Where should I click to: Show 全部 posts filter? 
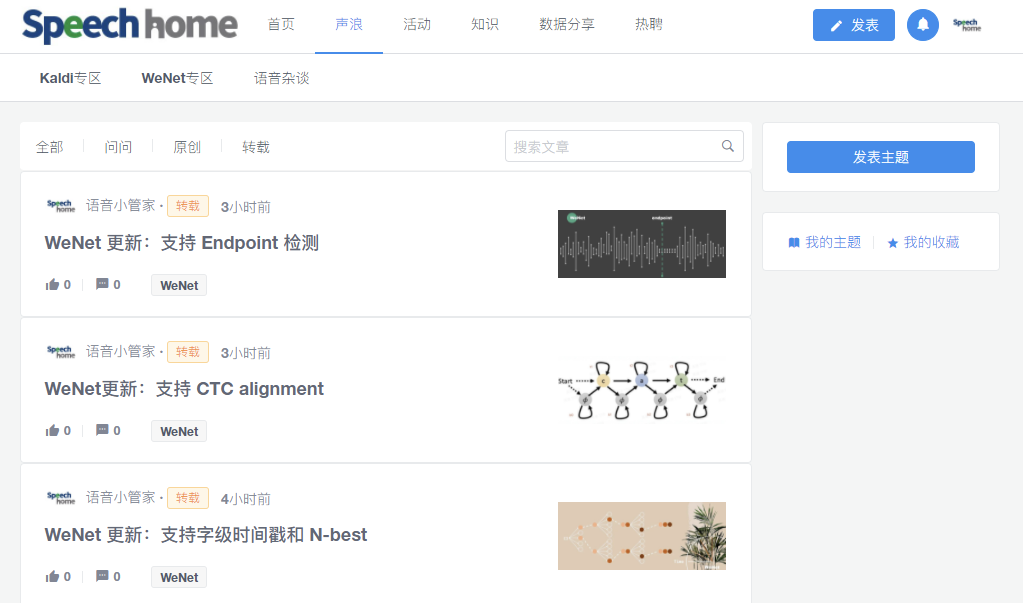click(50, 147)
